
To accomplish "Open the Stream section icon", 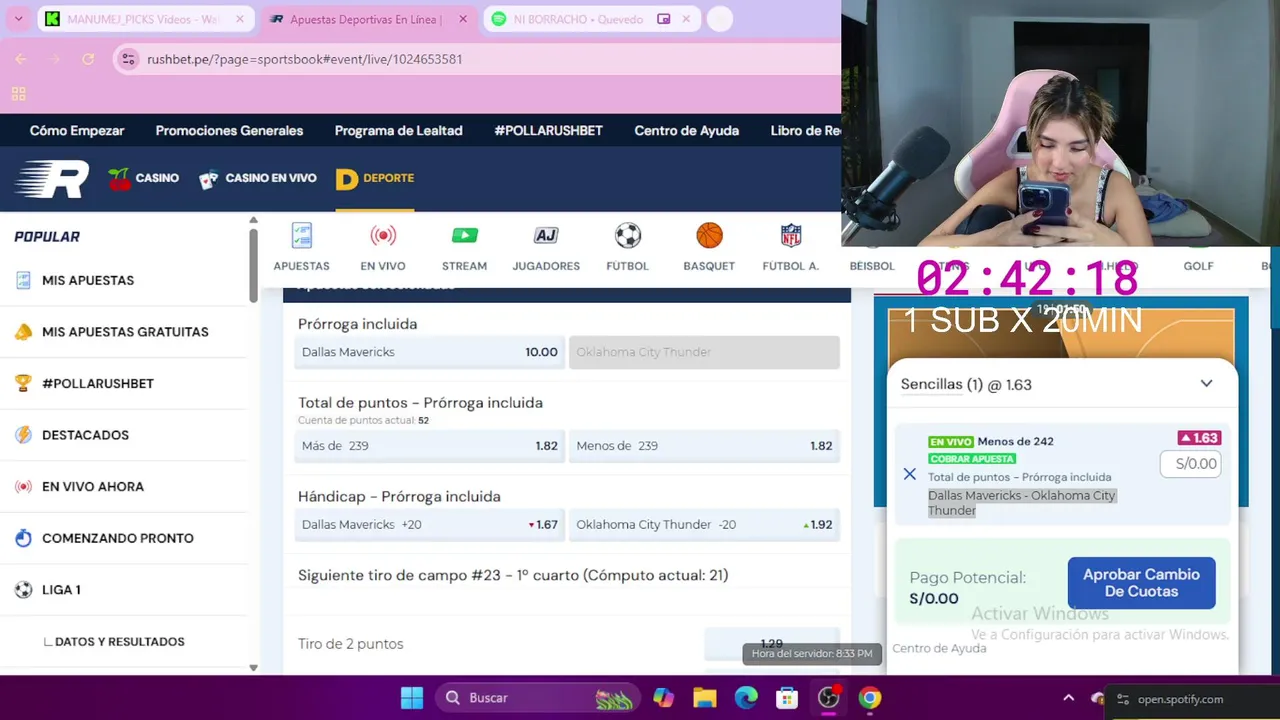I will coord(464,247).
